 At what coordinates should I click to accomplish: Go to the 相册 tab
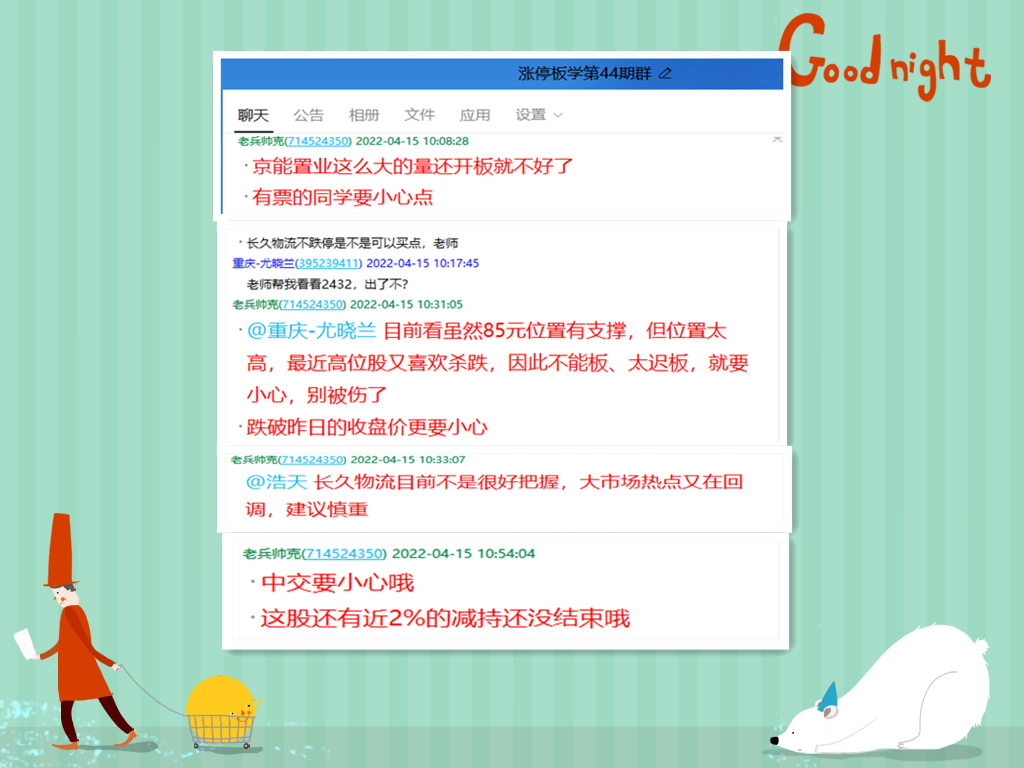coord(364,115)
